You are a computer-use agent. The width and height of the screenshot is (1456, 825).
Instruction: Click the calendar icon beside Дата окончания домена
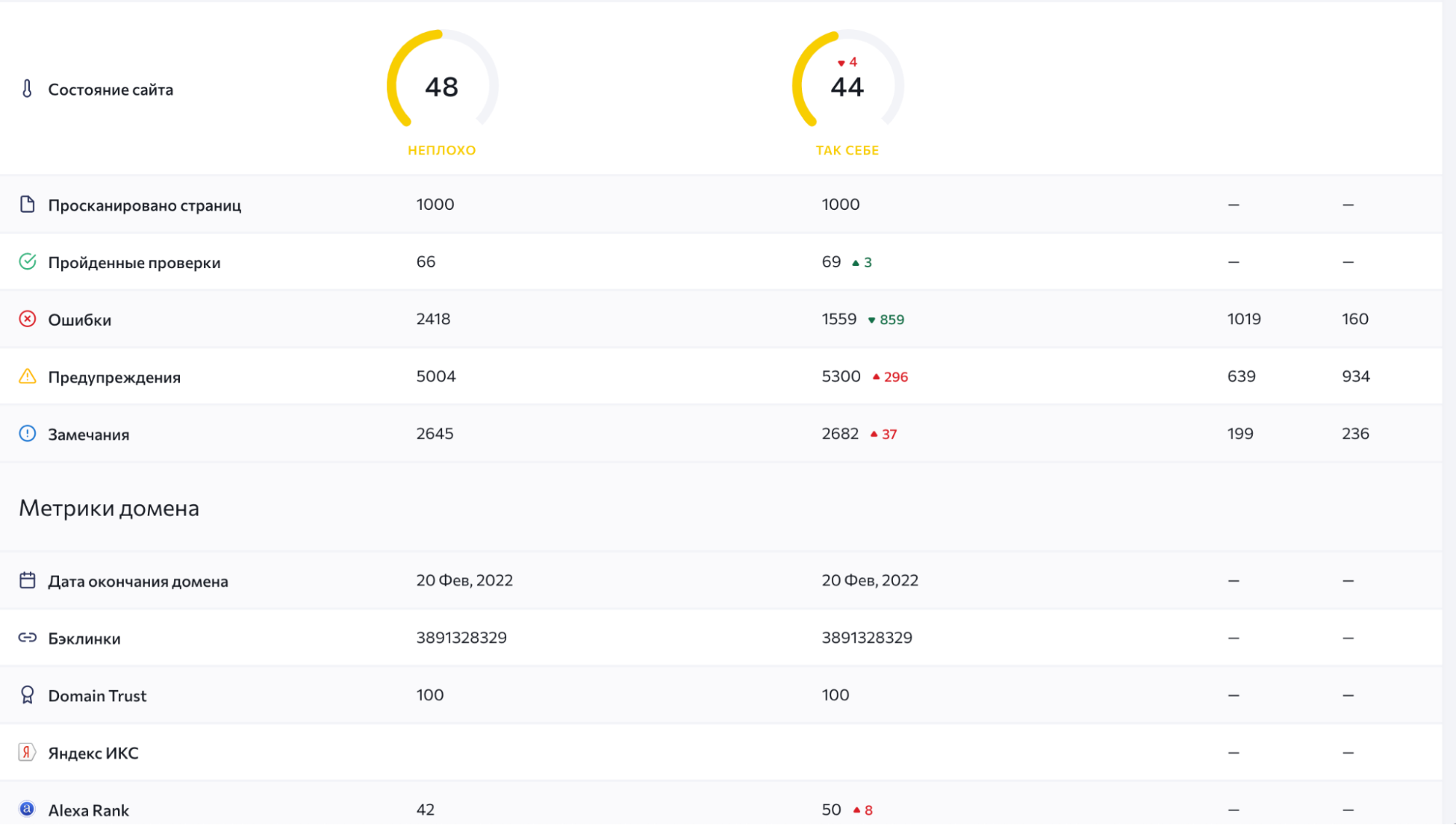(x=27, y=580)
